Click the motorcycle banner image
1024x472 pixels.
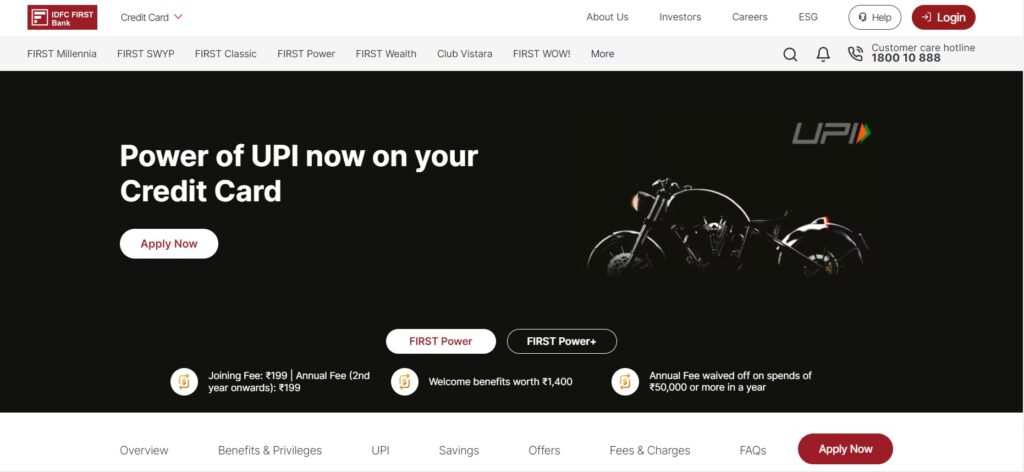click(x=727, y=226)
